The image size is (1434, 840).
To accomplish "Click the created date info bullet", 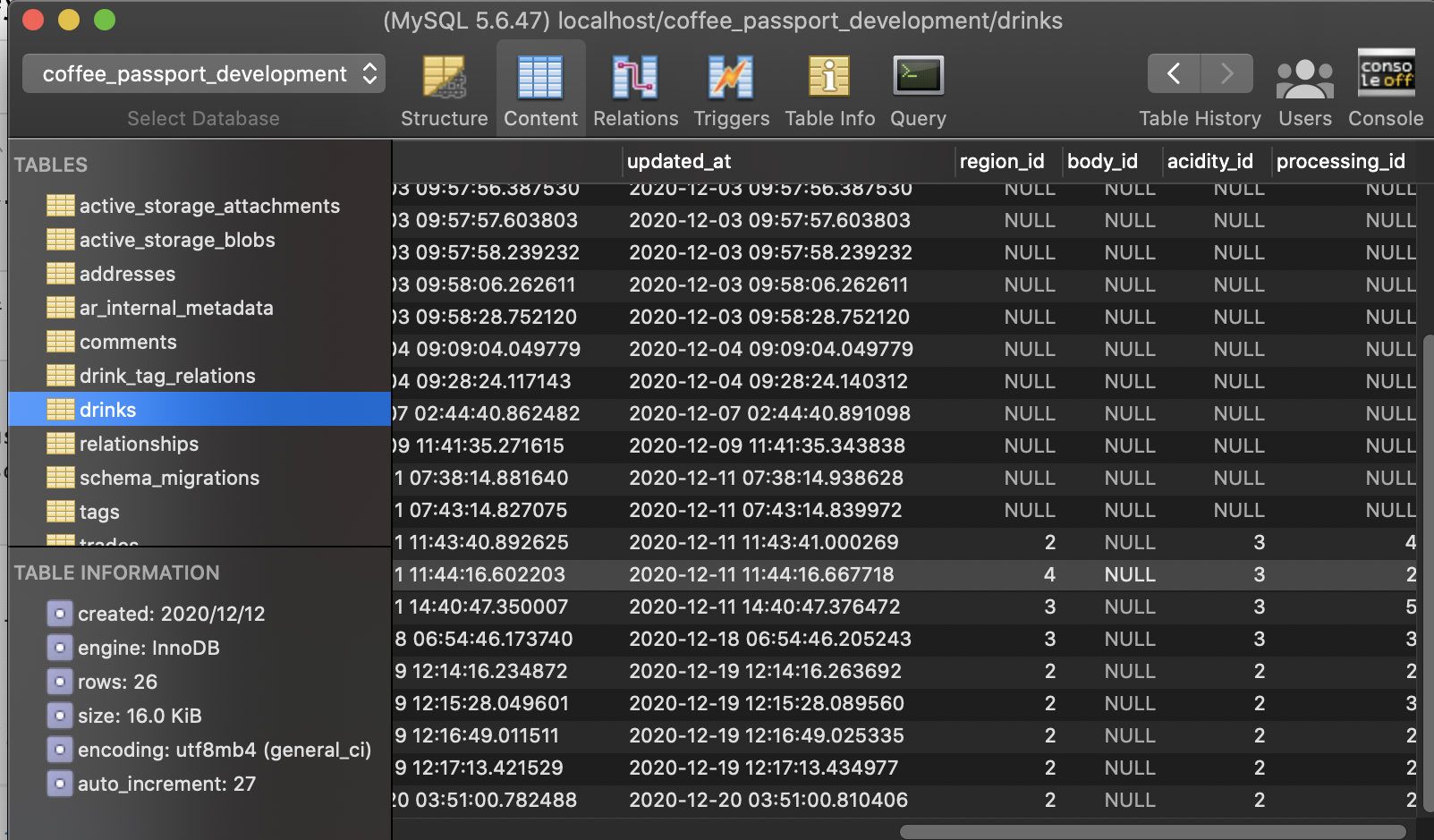I will click(x=59, y=614).
